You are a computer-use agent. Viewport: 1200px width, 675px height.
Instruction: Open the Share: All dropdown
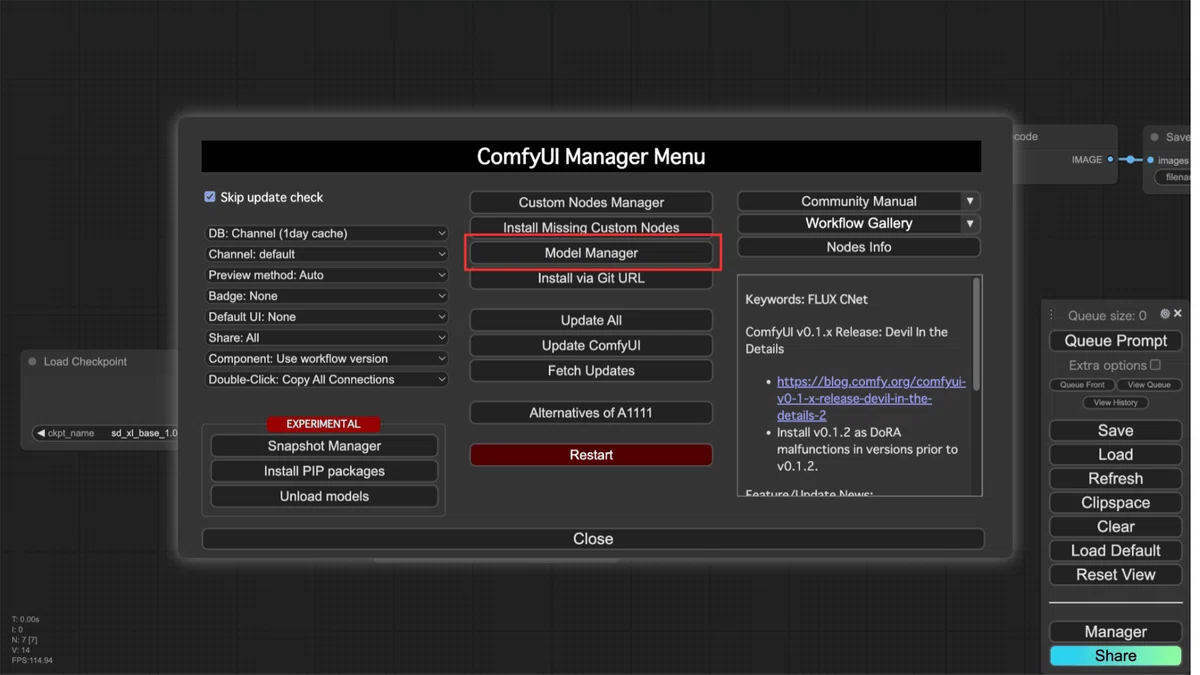tap(326, 338)
